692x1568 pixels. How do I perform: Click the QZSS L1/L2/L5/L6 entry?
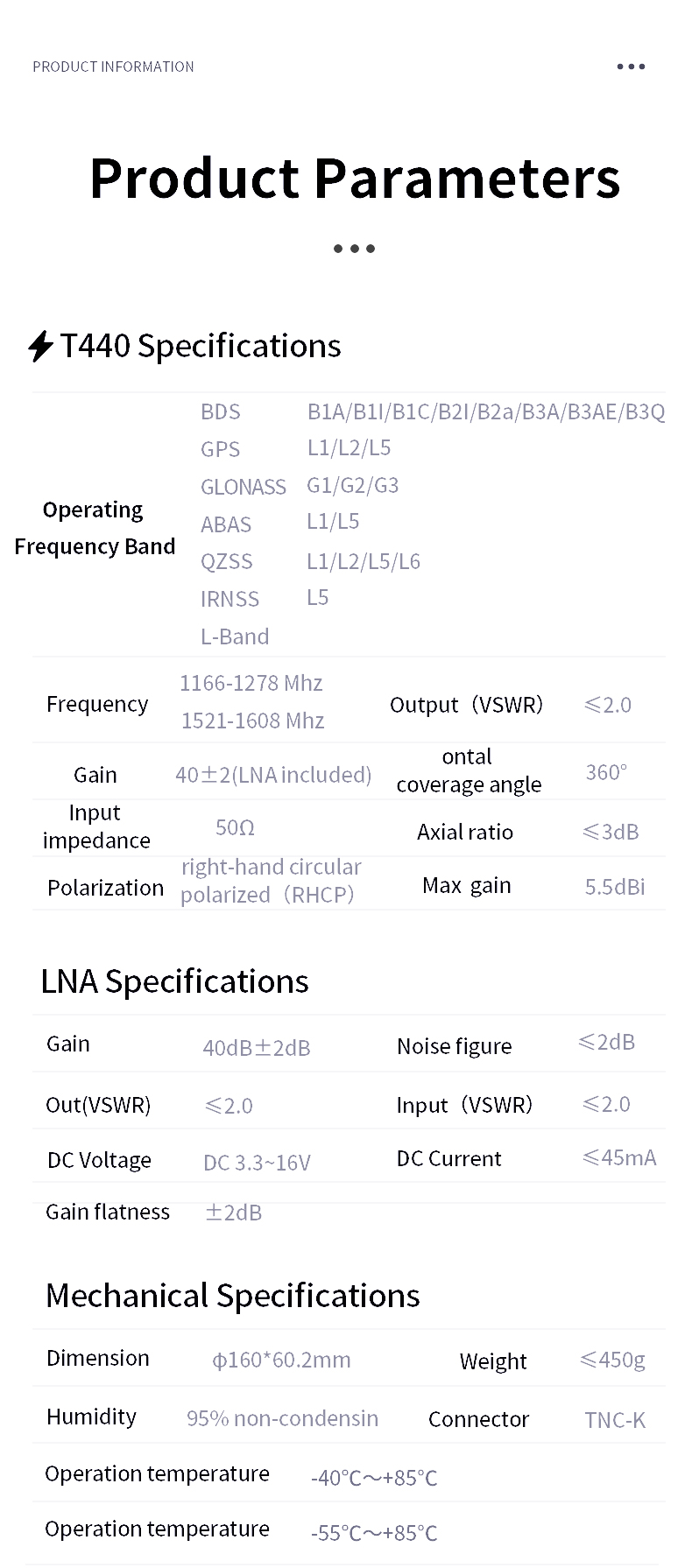click(x=363, y=561)
